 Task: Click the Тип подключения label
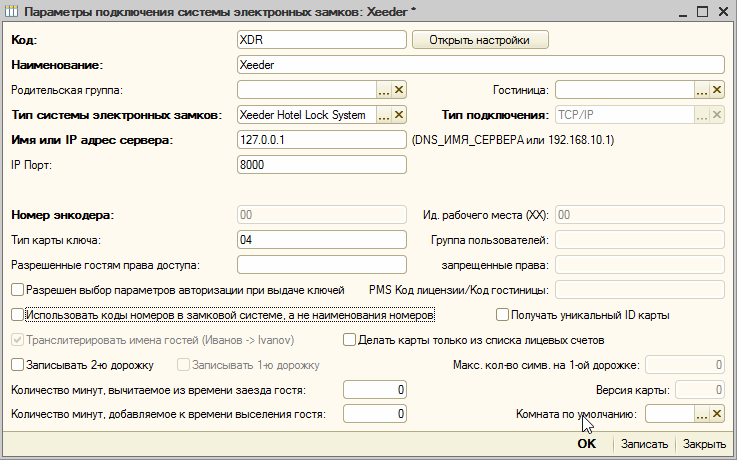click(x=495, y=115)
